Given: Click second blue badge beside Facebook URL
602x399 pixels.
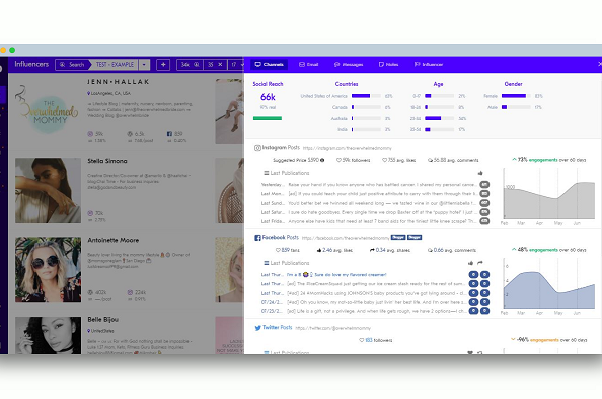Looking at the screenshot, I should [x=414, y=237].
